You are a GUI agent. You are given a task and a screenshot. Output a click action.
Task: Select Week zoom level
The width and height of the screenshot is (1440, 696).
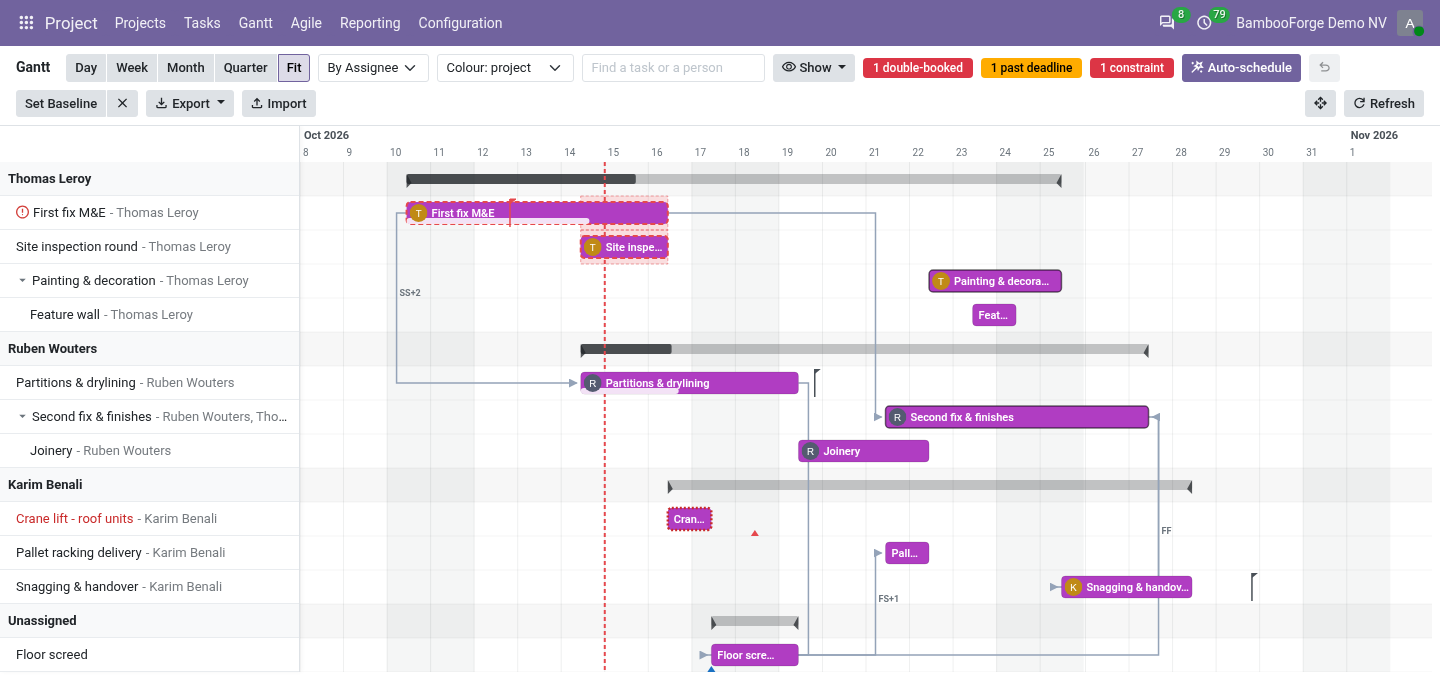tap(132, 68)
